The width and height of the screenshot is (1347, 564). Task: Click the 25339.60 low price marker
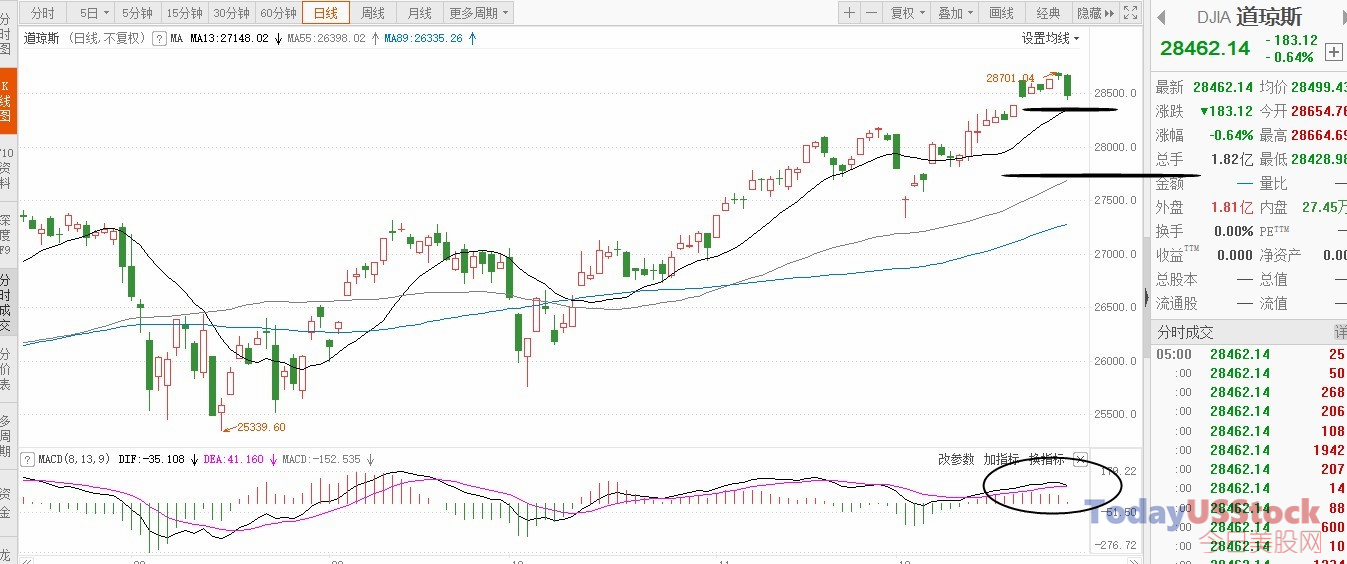coord(261,427)
